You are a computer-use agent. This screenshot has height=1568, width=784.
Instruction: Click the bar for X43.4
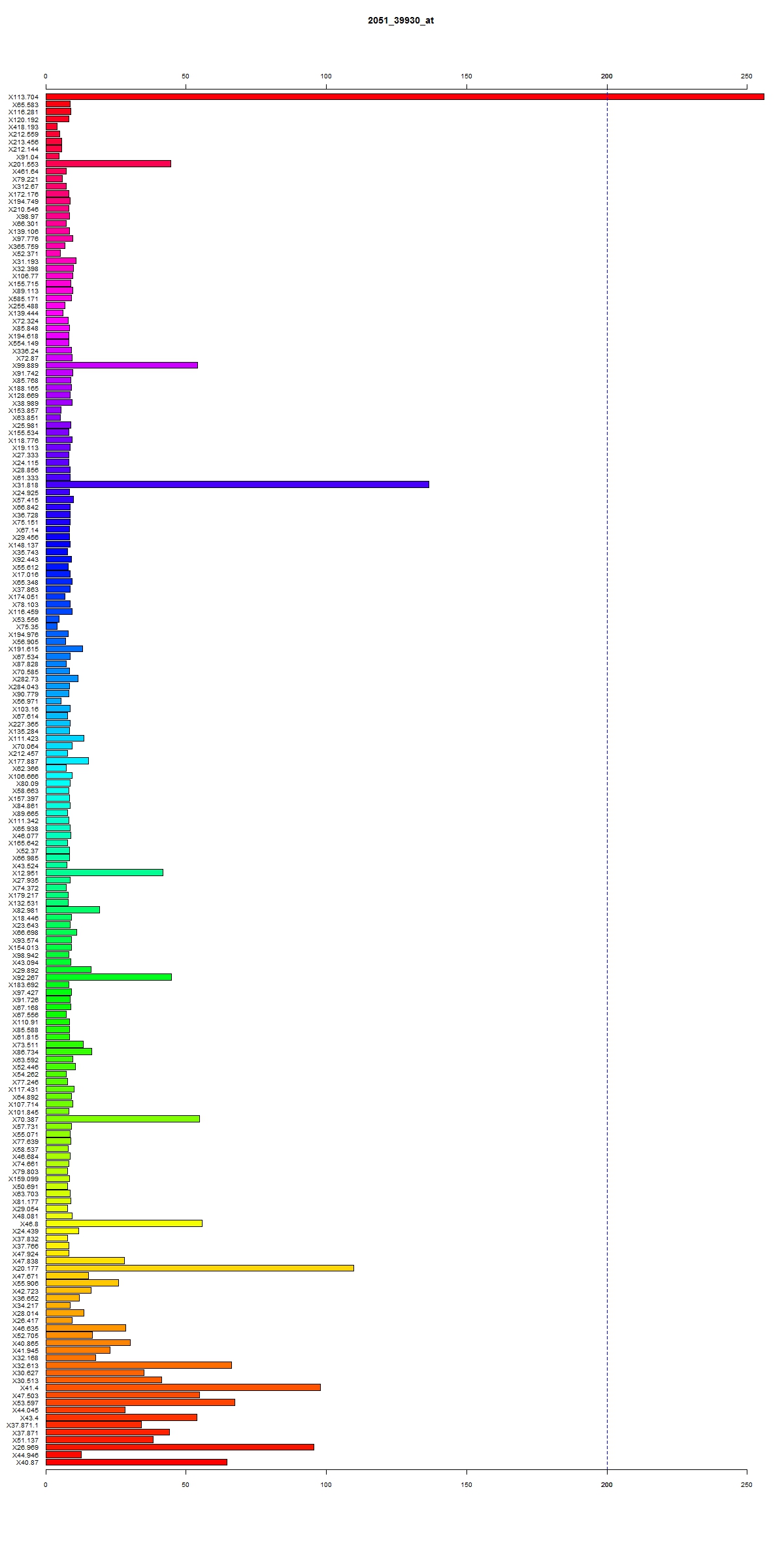(x=122, y=1418)
